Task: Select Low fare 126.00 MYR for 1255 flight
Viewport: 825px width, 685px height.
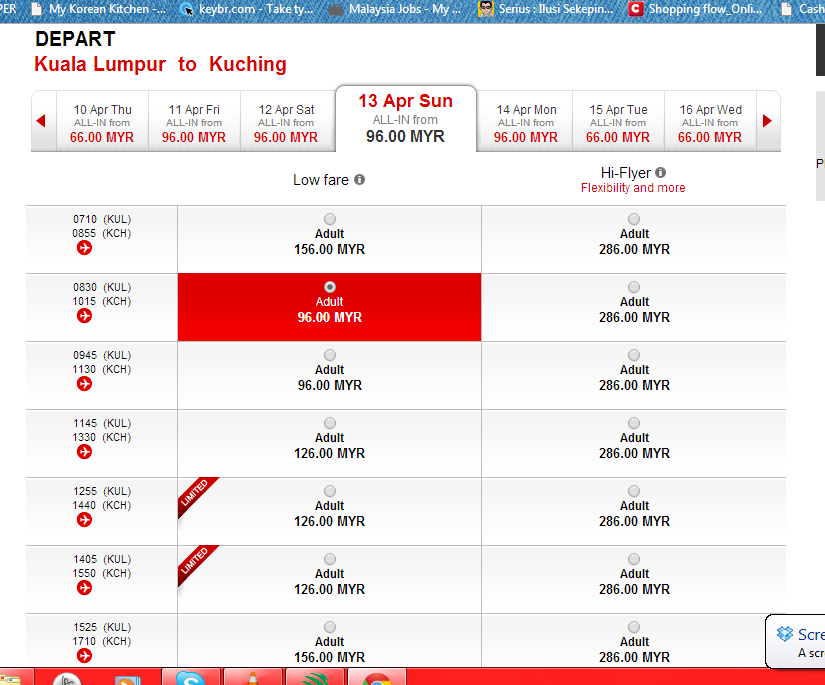Action: [x=330, y=491]
